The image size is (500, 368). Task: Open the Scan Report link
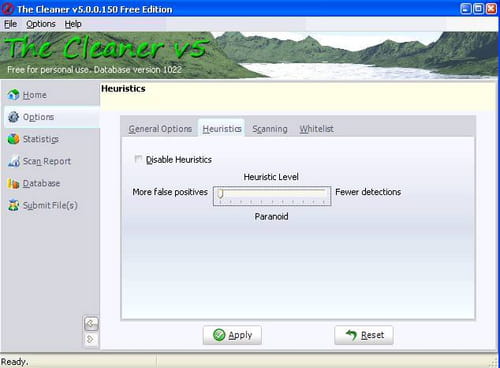tap(47, 161)
